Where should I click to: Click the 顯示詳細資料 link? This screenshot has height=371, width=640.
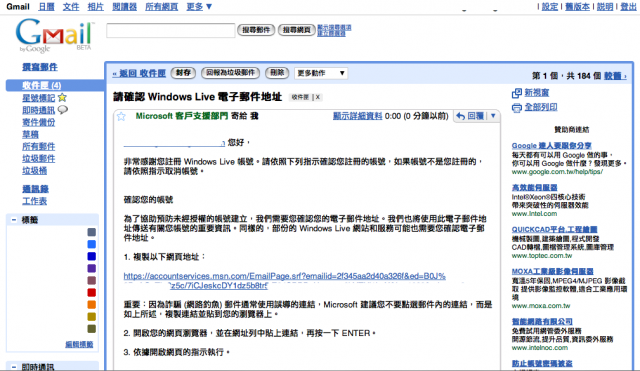click(x=358, y=116)
